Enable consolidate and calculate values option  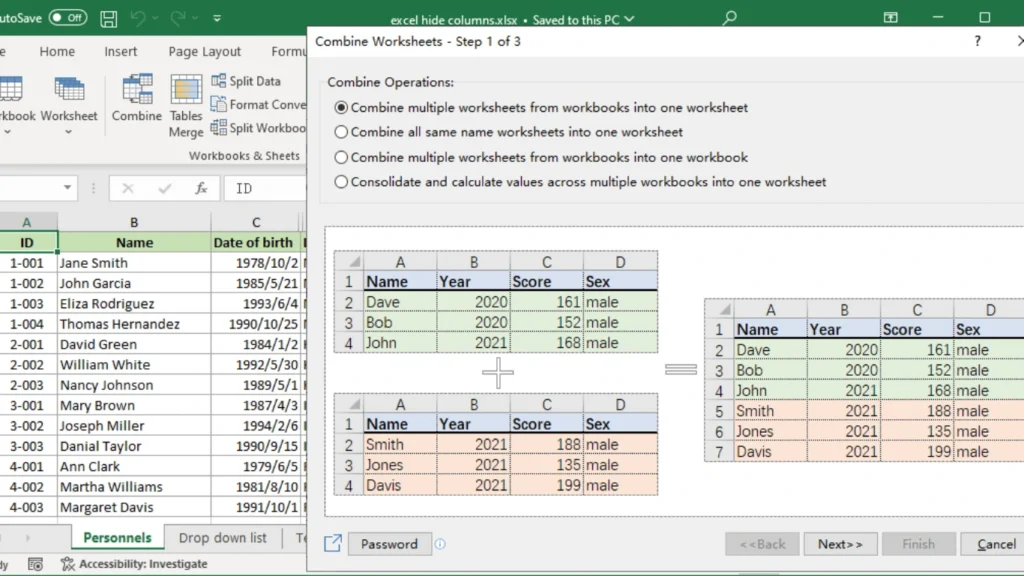pos(341,182)
